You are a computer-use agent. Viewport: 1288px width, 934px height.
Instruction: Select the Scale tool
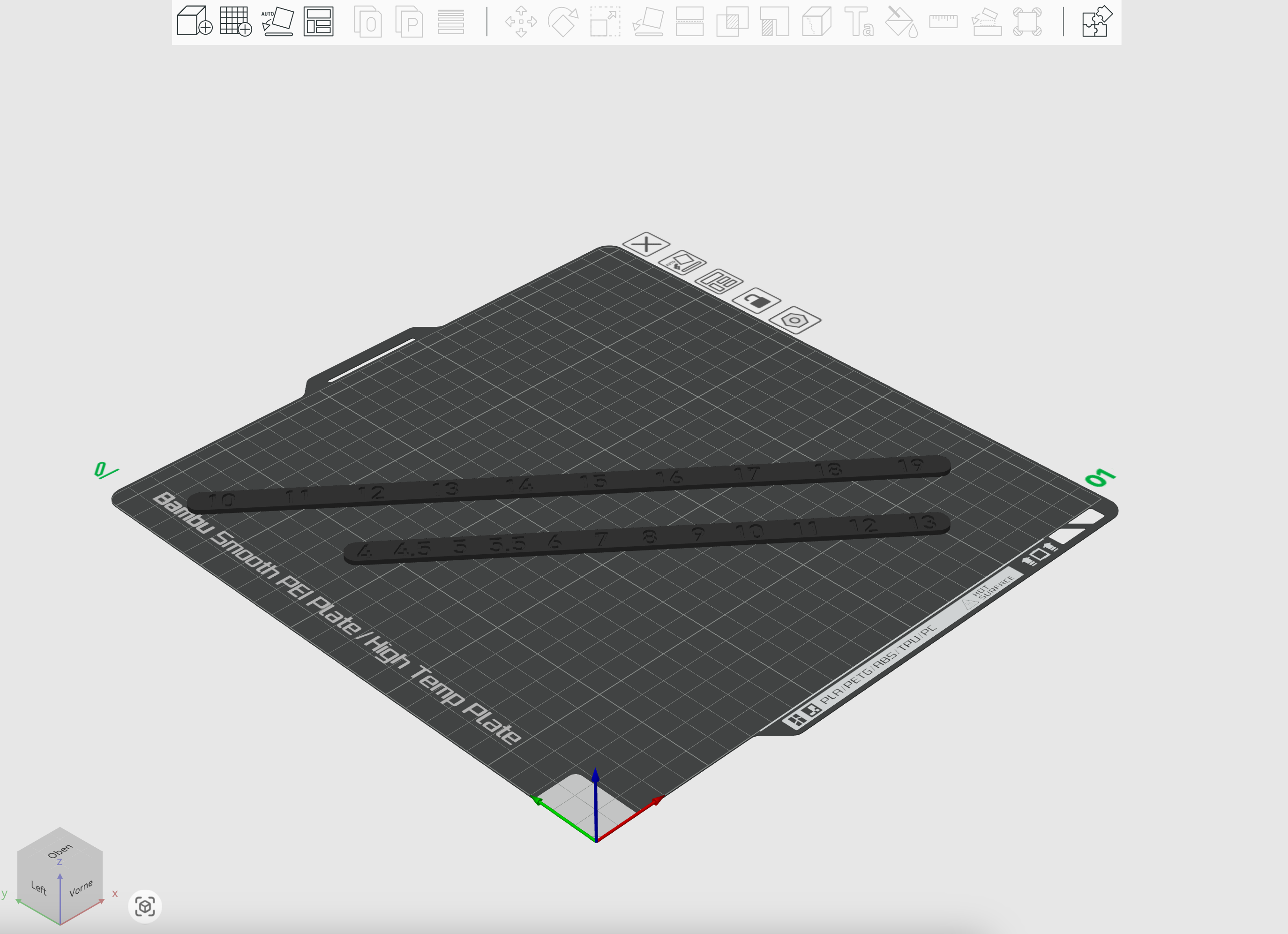tap(605, 22)
